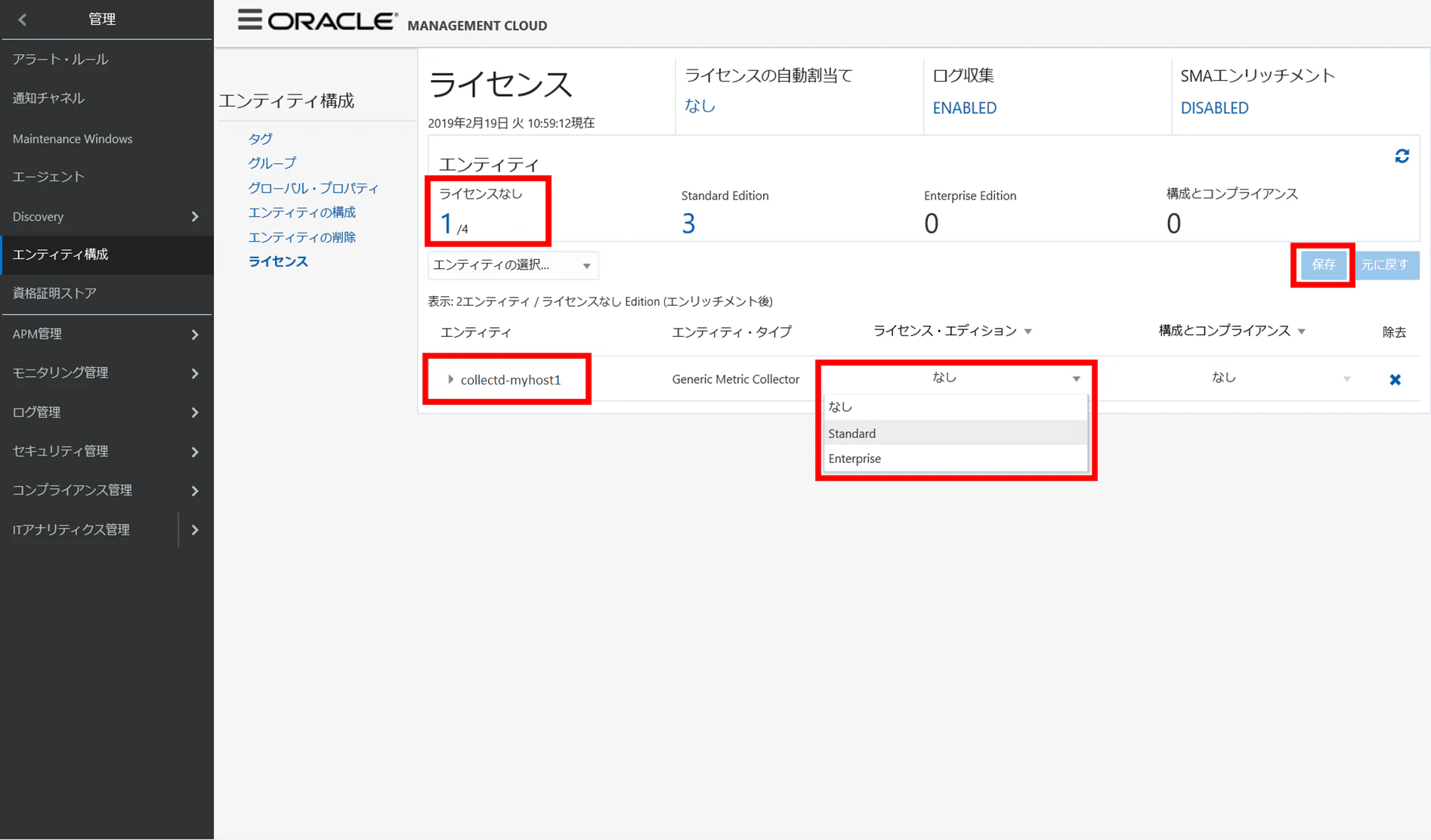Click the 元に戻す button
Viewport: 1431px width, 840px height.
[1384, 264]
